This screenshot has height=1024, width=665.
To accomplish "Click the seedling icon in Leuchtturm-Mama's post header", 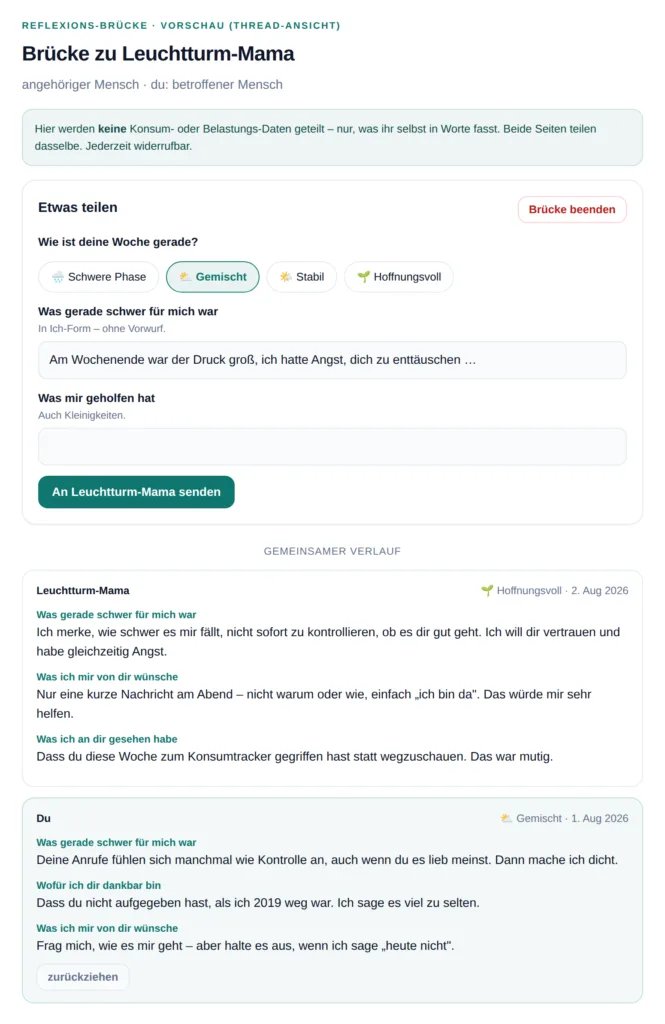I will (487, 590).
